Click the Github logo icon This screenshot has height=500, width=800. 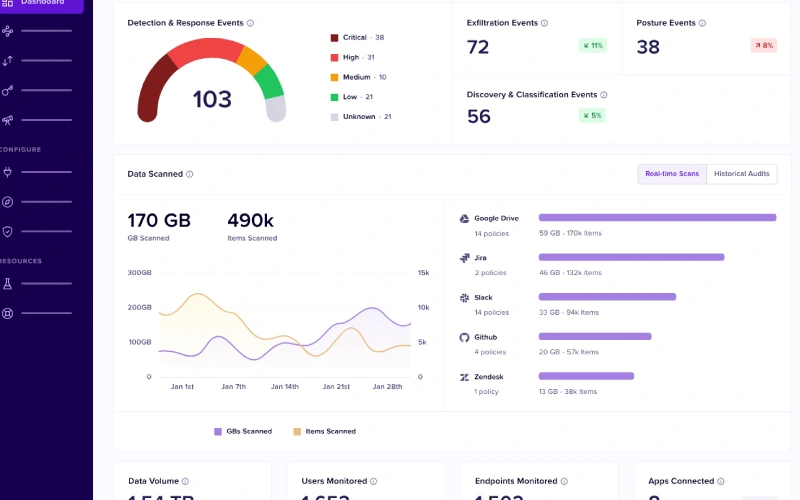pos(464,337)
